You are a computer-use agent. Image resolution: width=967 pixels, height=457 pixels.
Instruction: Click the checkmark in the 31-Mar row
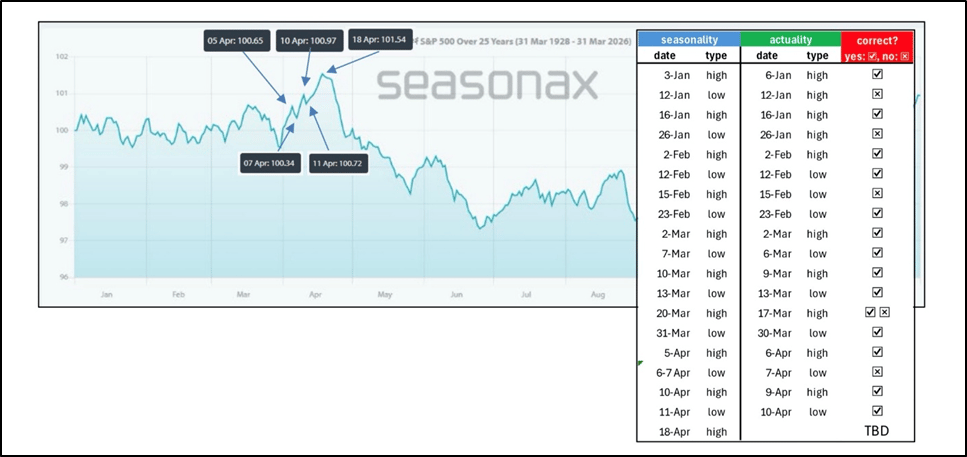878,332
